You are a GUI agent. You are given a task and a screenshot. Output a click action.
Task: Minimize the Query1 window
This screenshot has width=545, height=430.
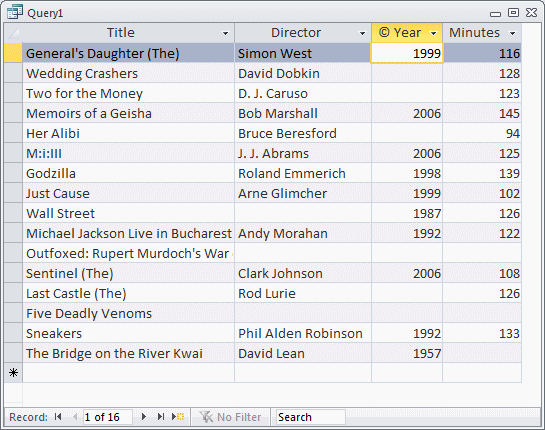(x=495, y=14)
